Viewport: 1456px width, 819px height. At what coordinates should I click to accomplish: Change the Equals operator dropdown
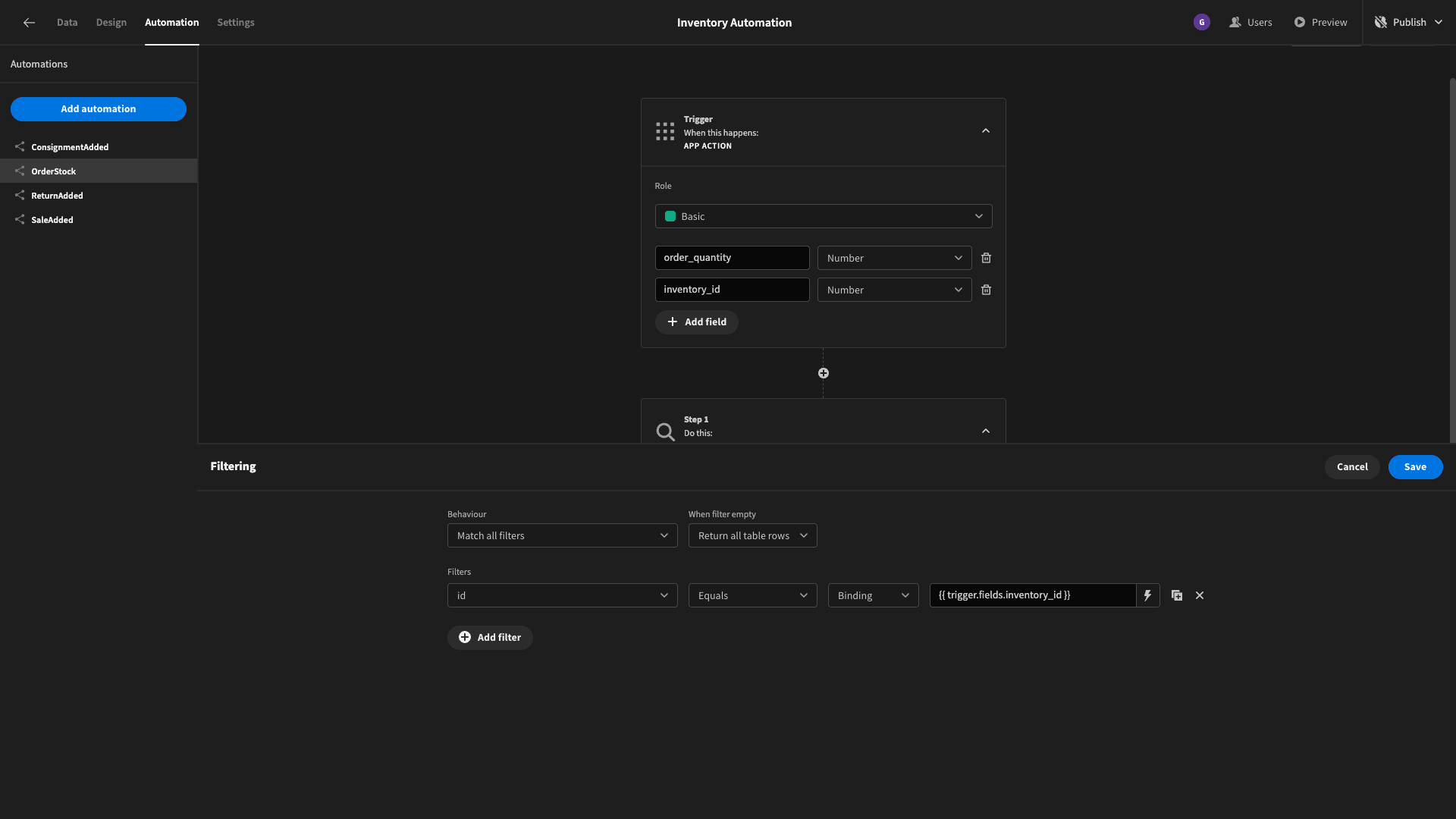752,595
